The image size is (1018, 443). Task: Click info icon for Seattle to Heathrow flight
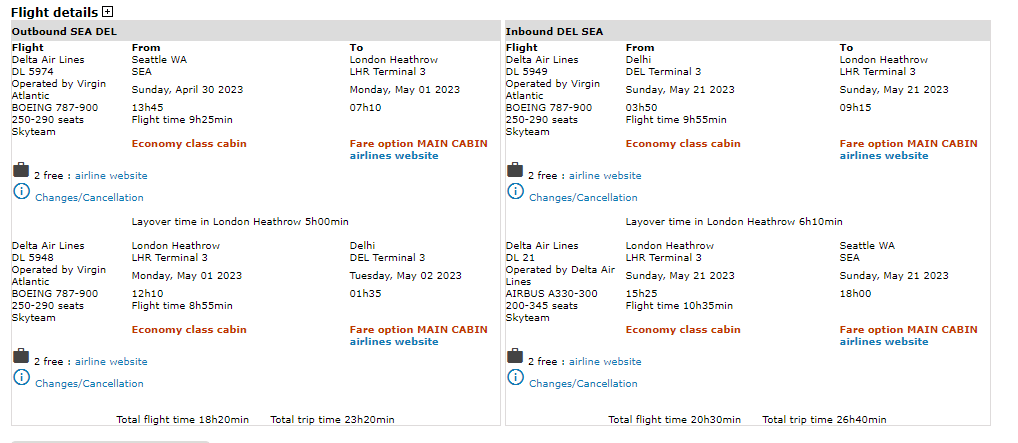tap(22, 192)
